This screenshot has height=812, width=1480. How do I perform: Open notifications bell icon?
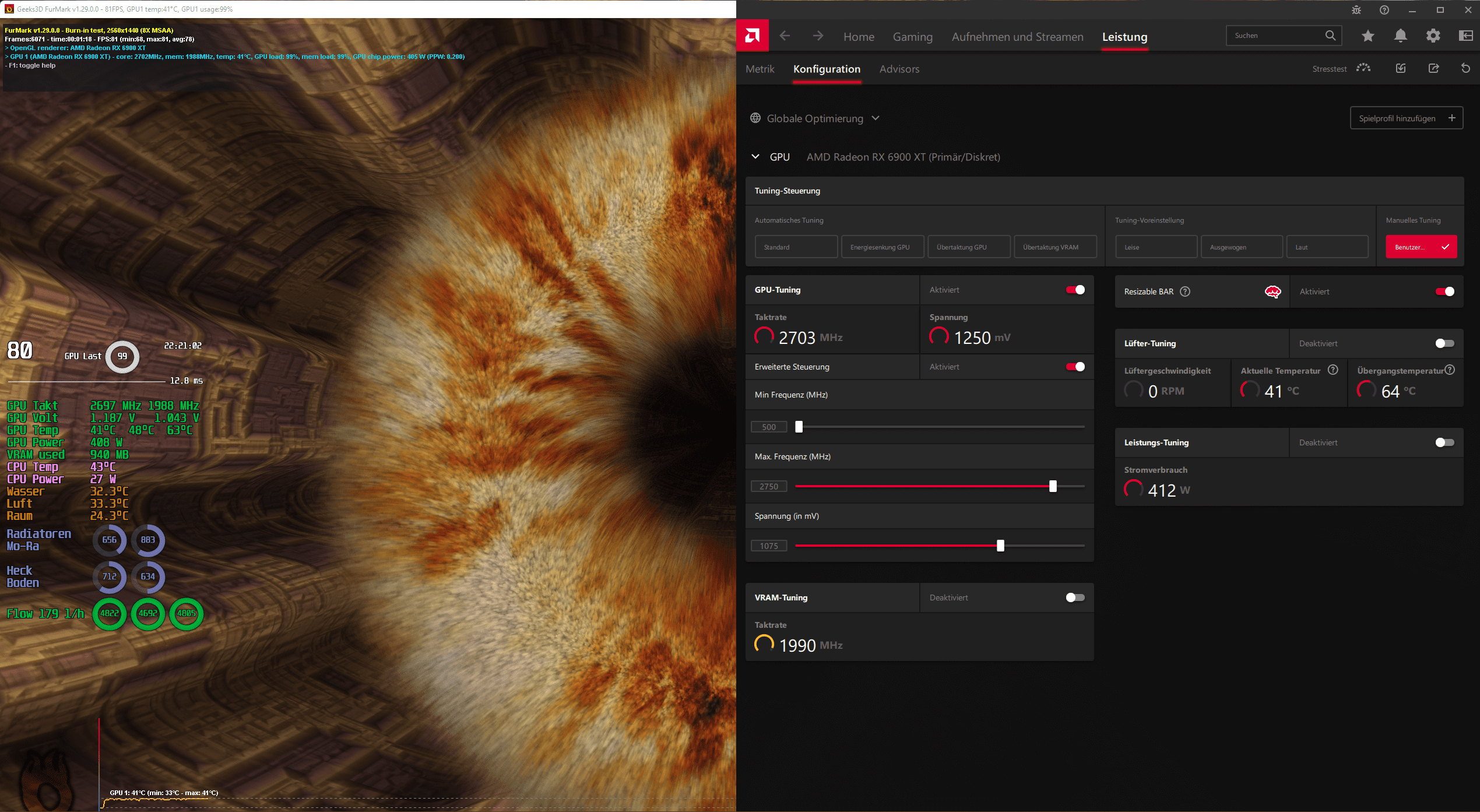pyautogui.click(x=1401, y=36)
